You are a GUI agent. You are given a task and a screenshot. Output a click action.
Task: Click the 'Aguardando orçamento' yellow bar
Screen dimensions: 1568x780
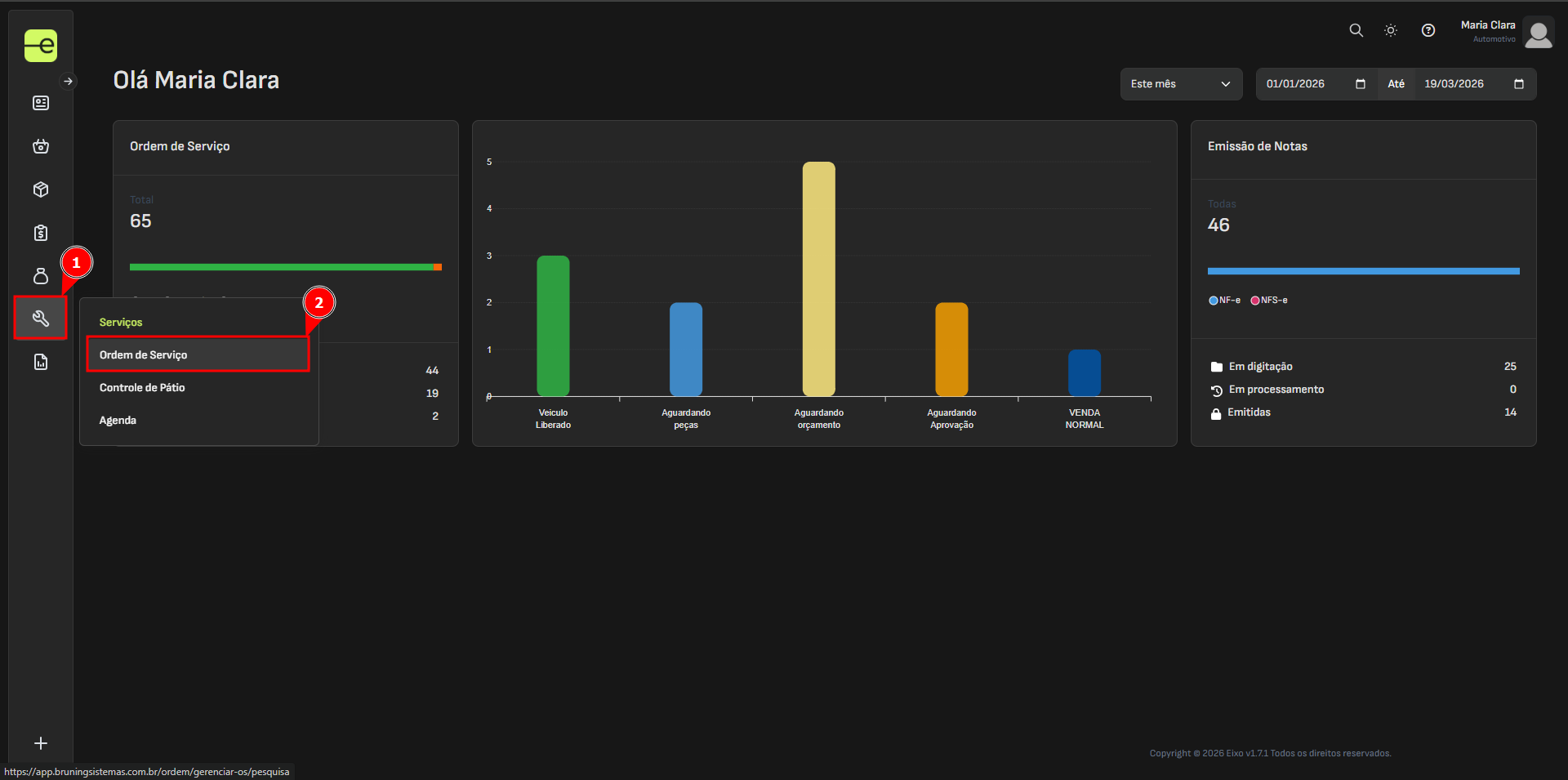click(818, 279)
